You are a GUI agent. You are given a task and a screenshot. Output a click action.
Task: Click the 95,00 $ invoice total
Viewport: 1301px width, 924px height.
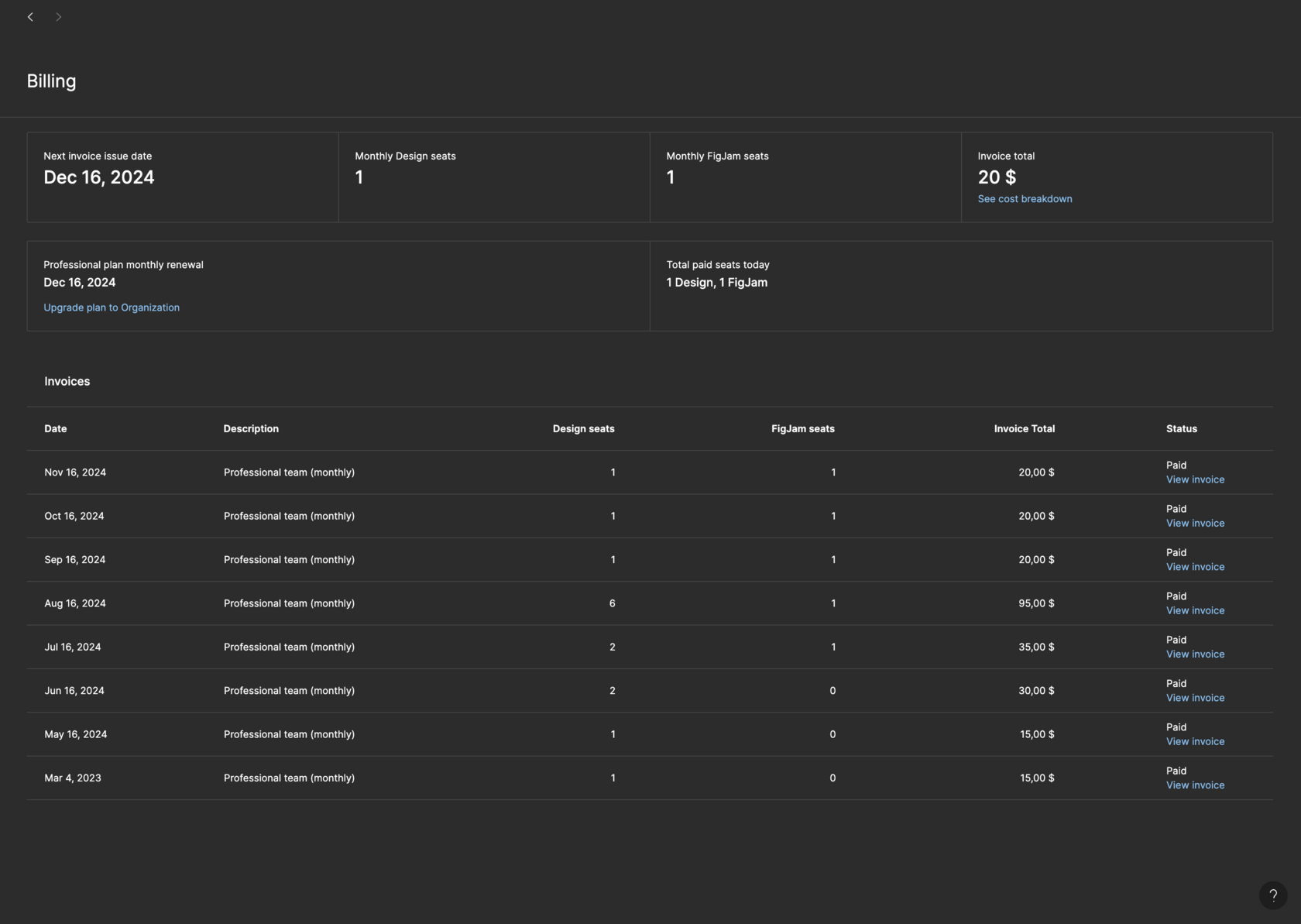coord(1036,603)
